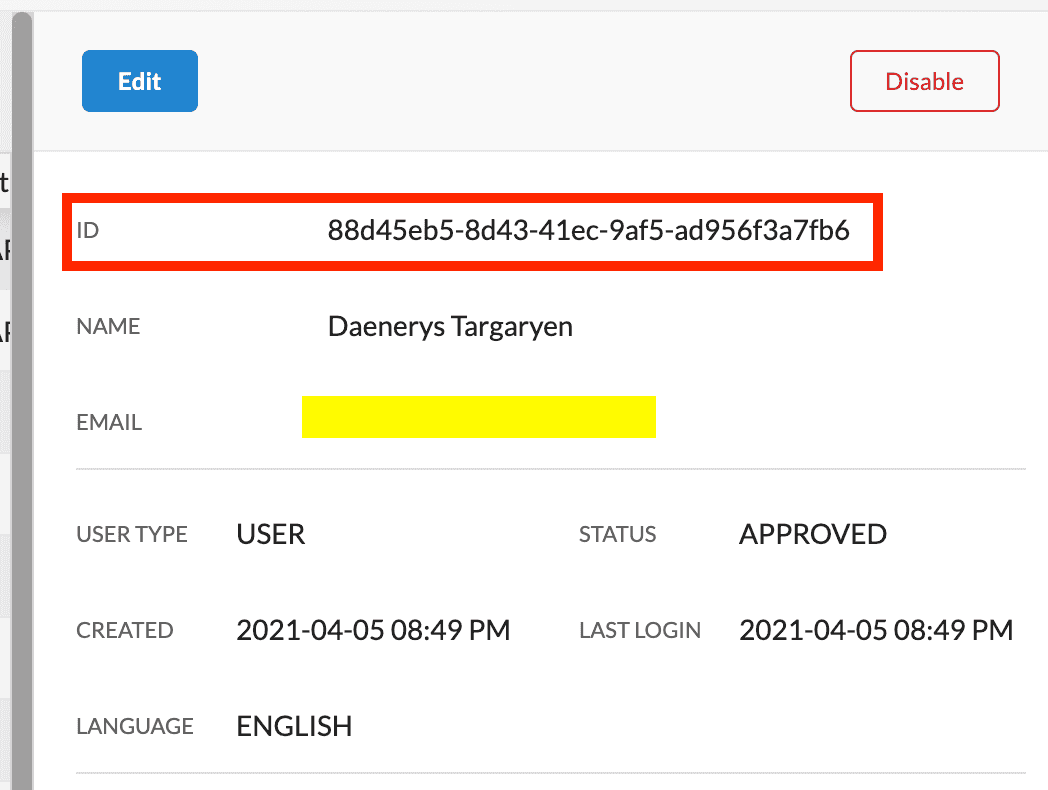Click the vertical scrollbar on the left edge

coord(22,400)
